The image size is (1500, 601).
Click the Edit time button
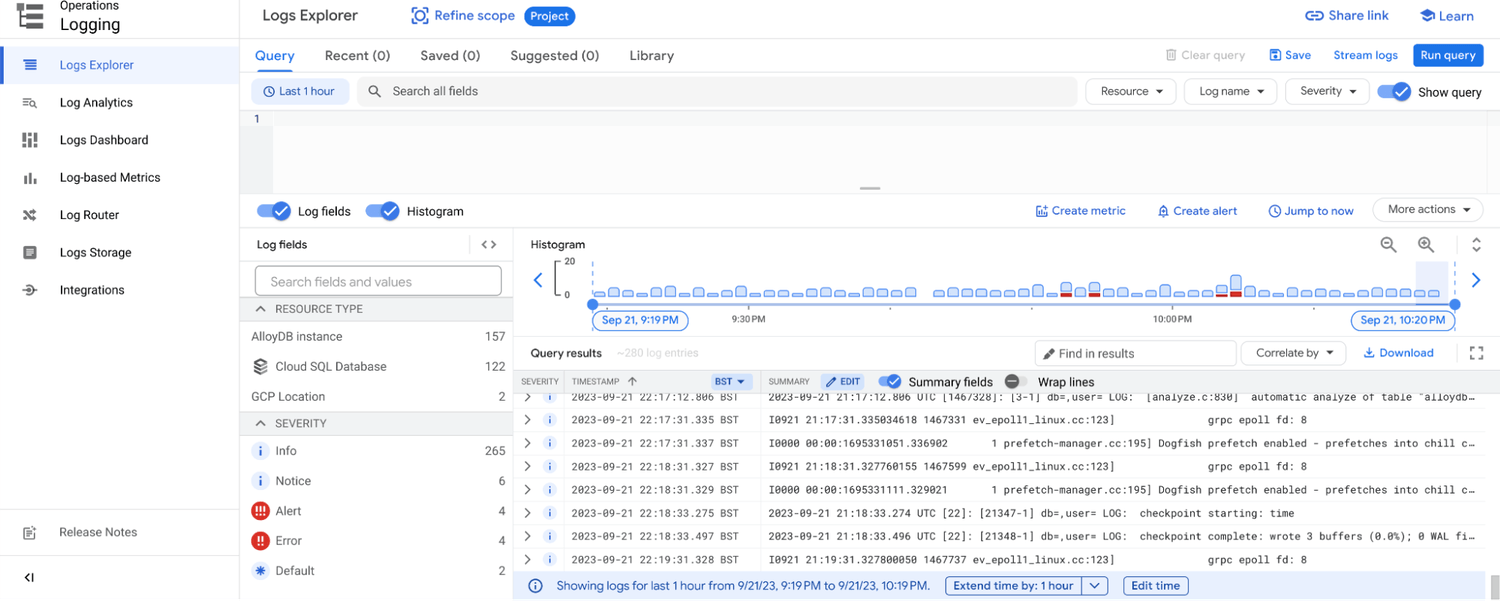click(x=1156, y=586)
